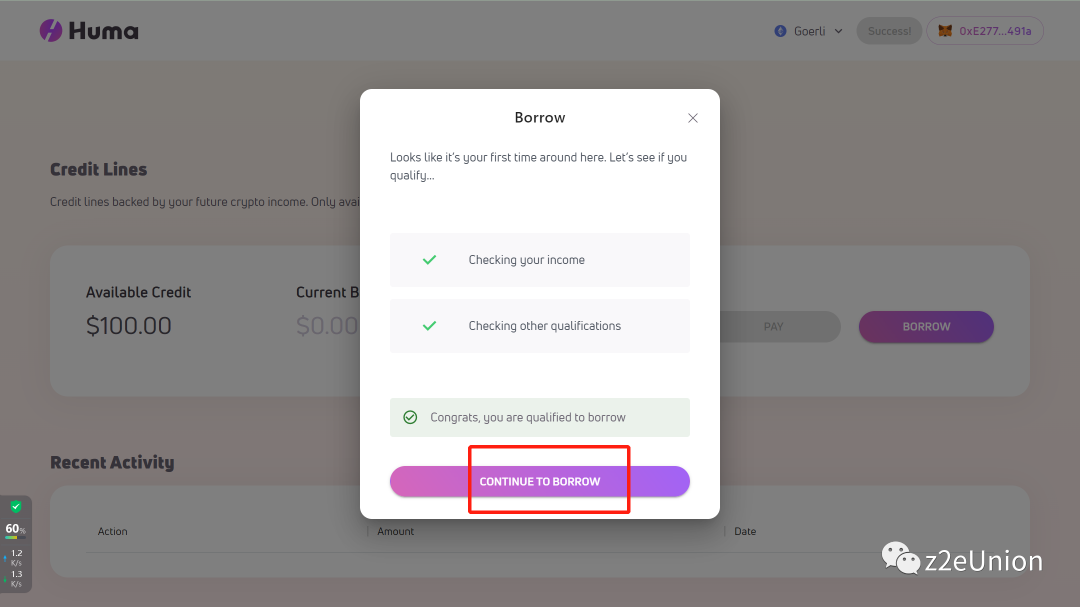Select the Date column header
This screenshot has height=607, width=1080.
745,531
